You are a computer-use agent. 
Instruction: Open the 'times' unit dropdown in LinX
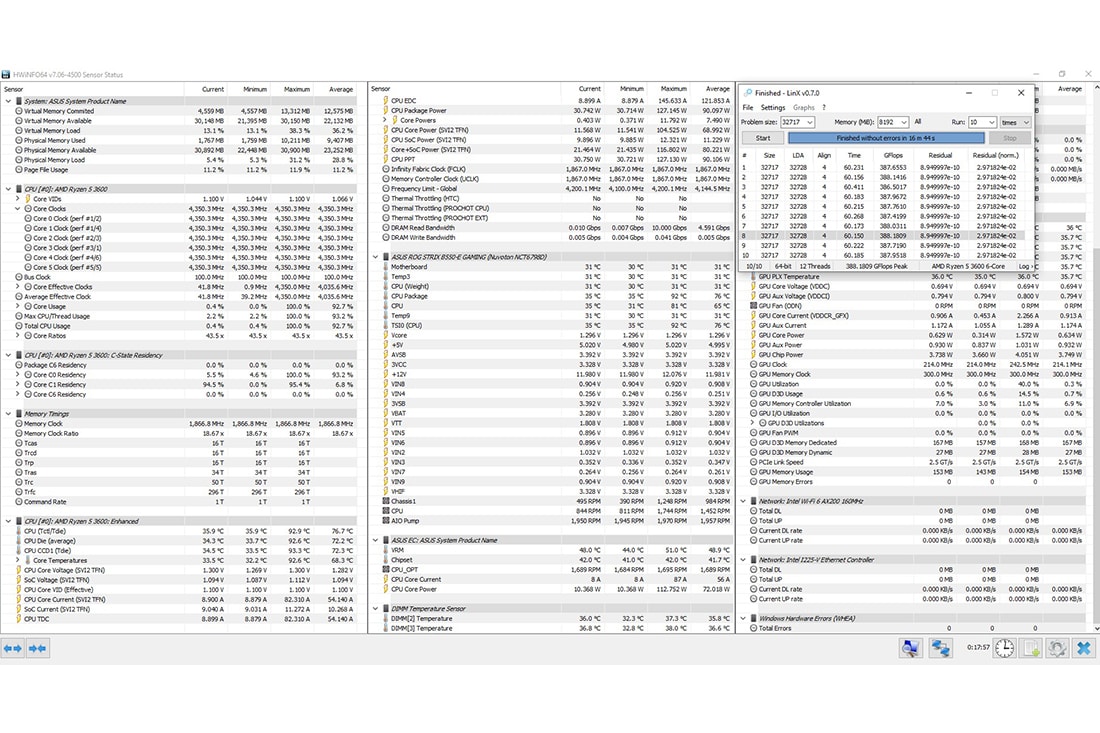[x=1026, y=122]
